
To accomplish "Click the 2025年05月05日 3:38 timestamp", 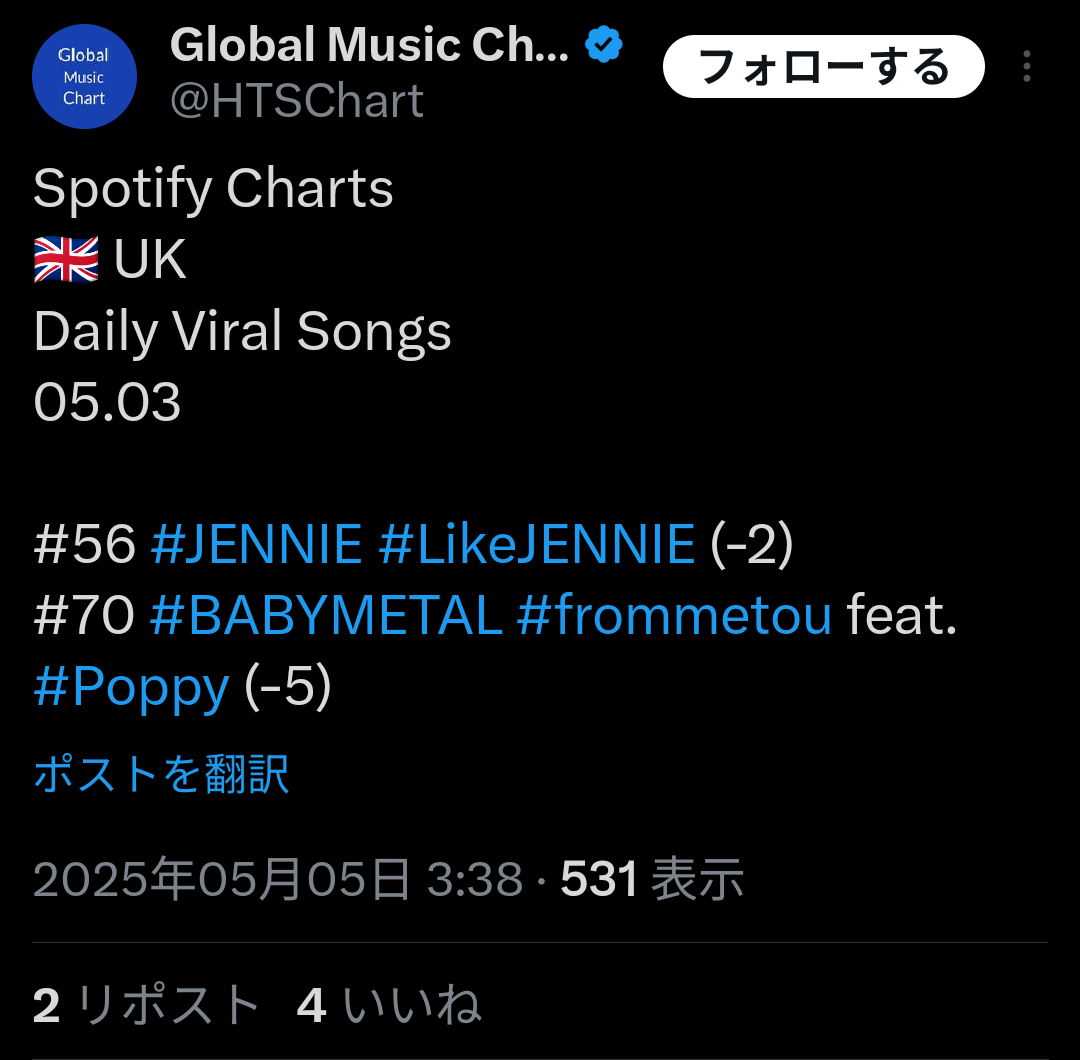I will (278, 880).
